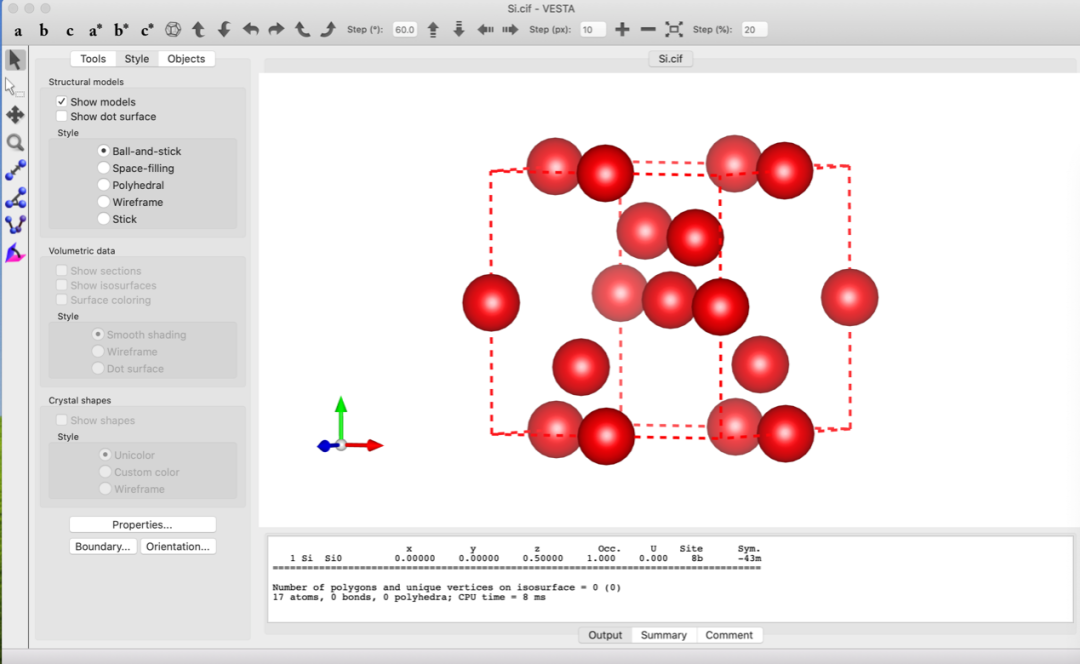View the structure along the b axis
Viewport: 1080px width, 664px height.
tap(43, 30)
